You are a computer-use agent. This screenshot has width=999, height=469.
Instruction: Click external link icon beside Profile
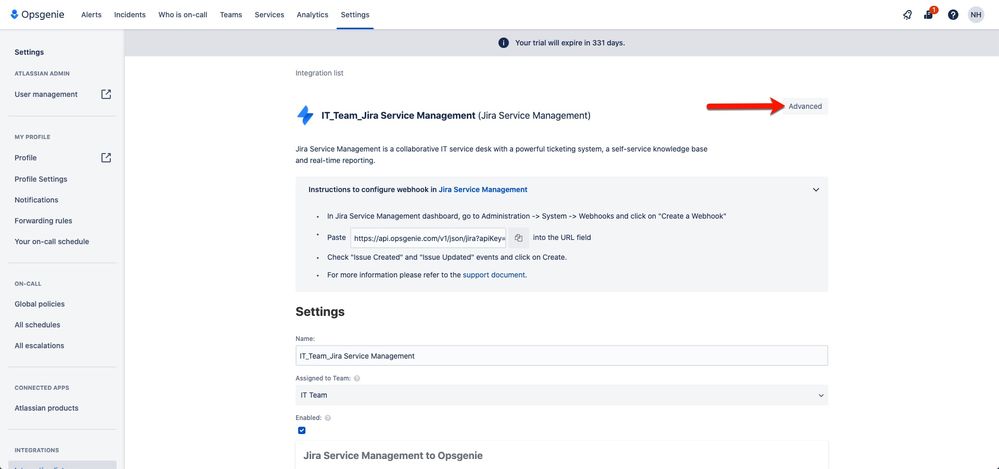coord(106,157)
